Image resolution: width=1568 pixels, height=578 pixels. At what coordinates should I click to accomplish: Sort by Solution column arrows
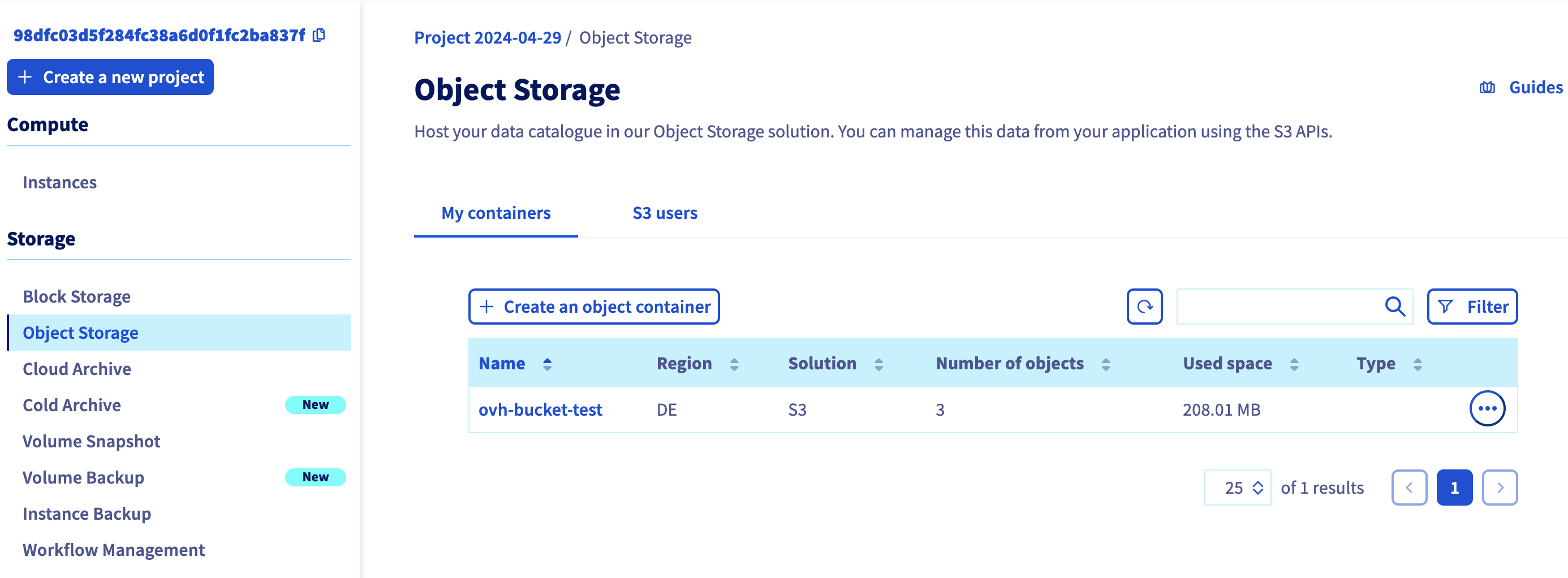click(878, 364)
